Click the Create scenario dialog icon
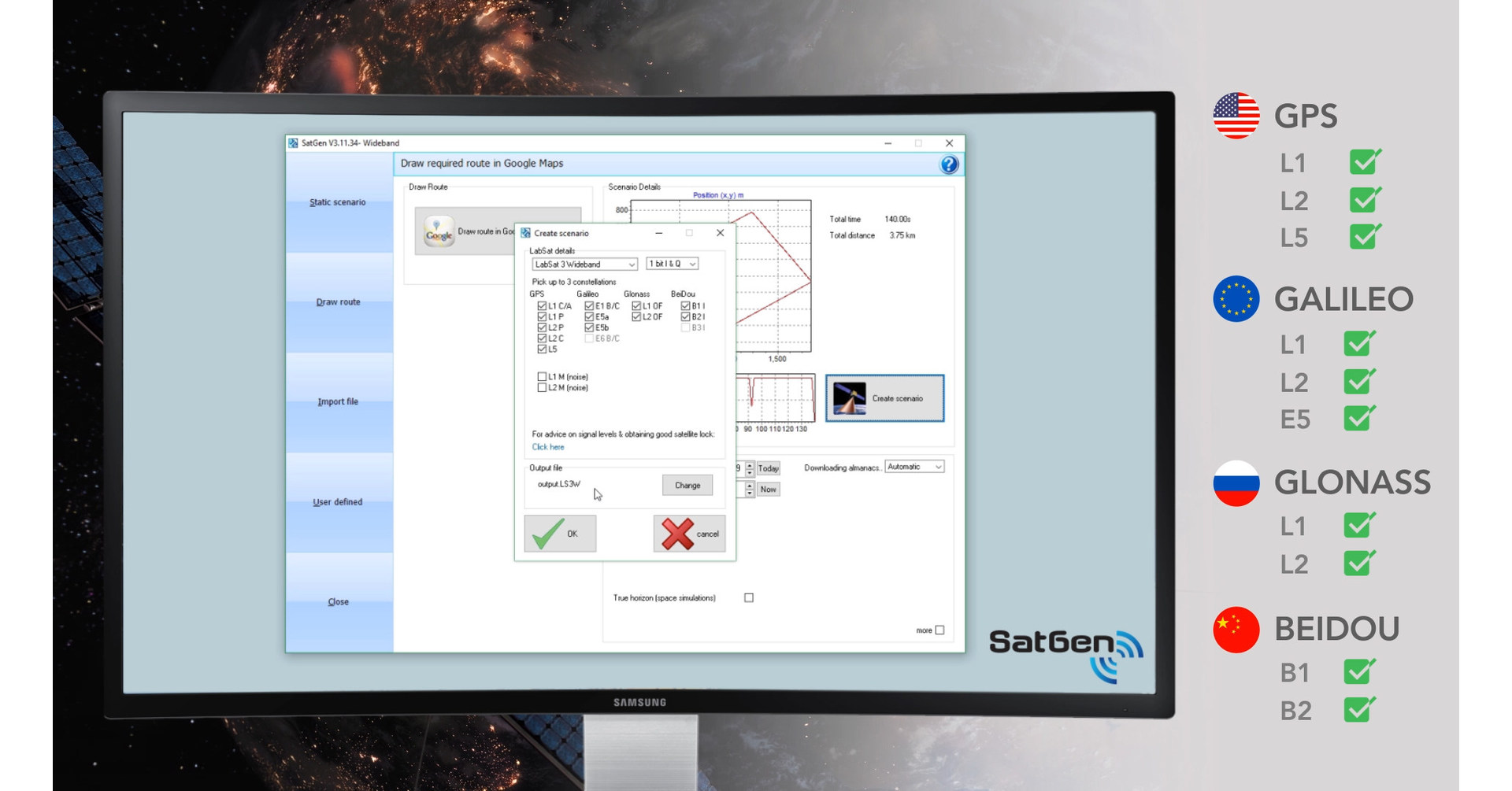 525,233
